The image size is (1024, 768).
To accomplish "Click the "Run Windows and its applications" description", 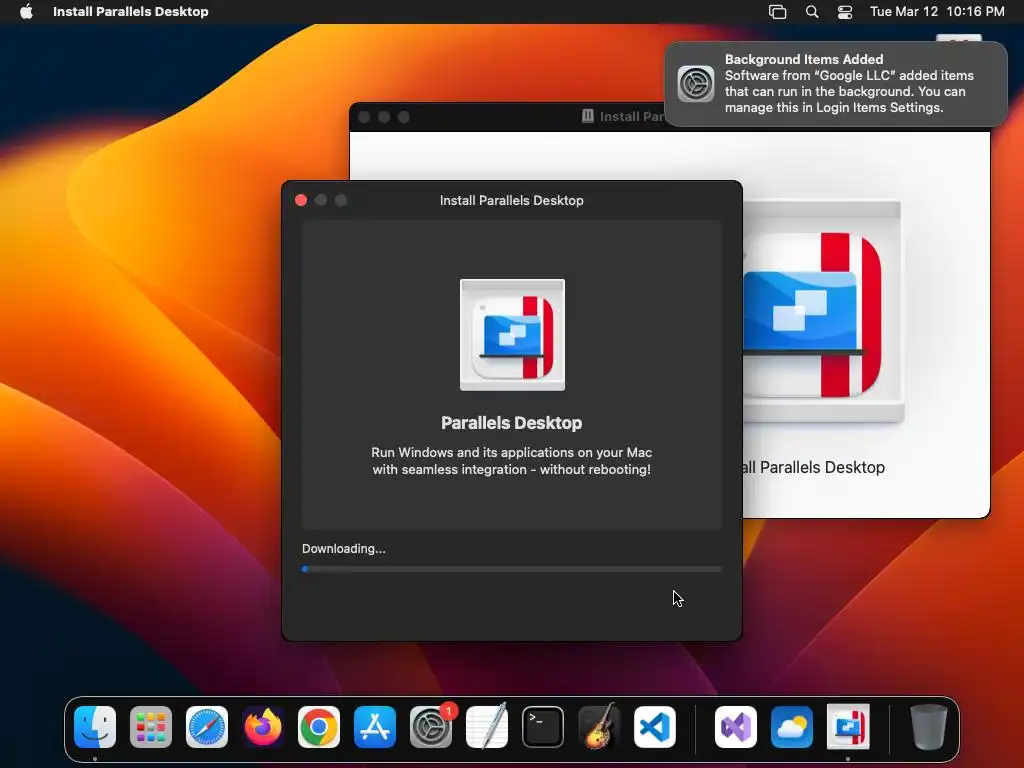I will tap(512, 461).
